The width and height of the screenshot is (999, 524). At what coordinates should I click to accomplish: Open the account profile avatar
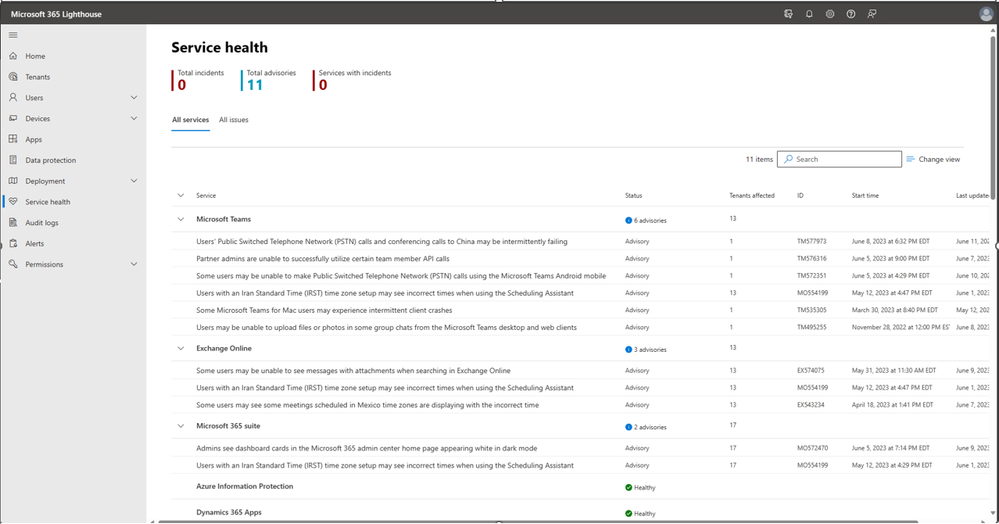(986, 14)
